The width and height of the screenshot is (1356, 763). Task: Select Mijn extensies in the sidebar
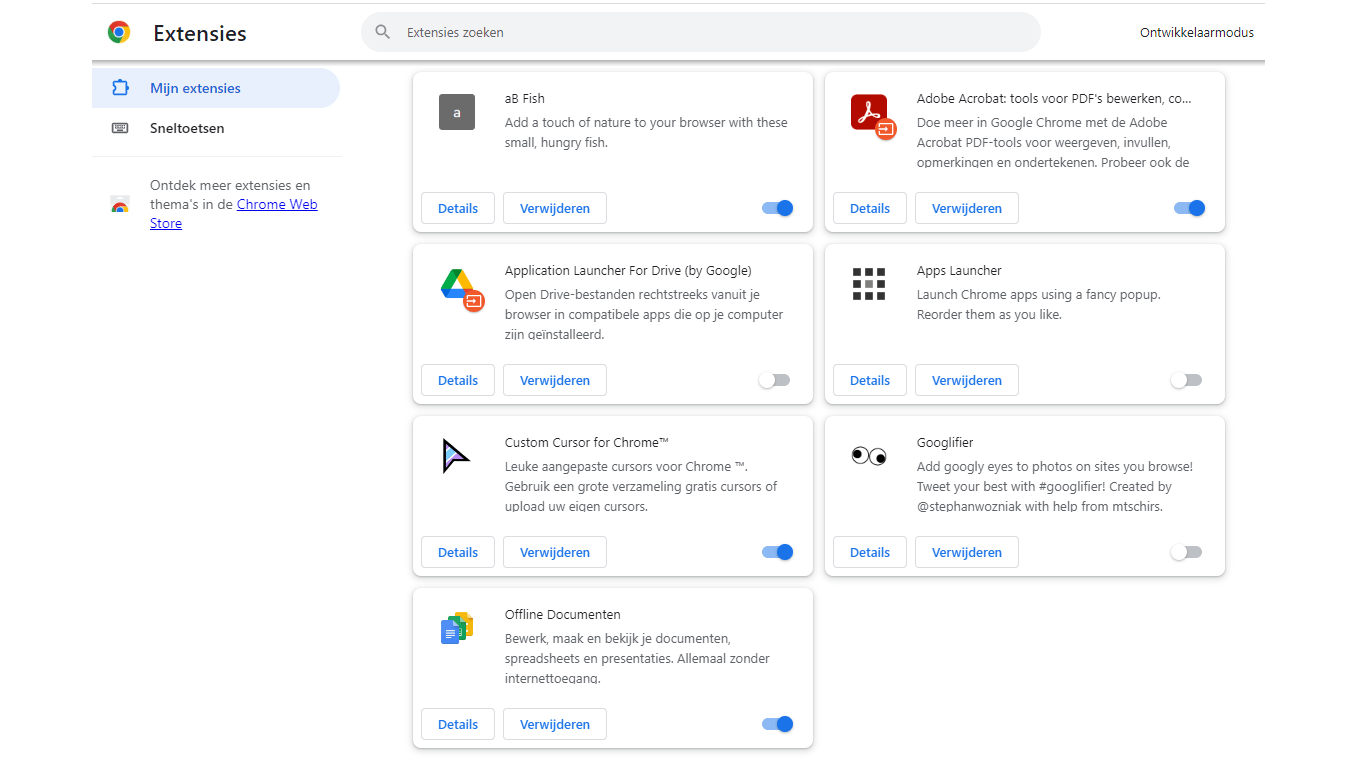click(195, 88)
